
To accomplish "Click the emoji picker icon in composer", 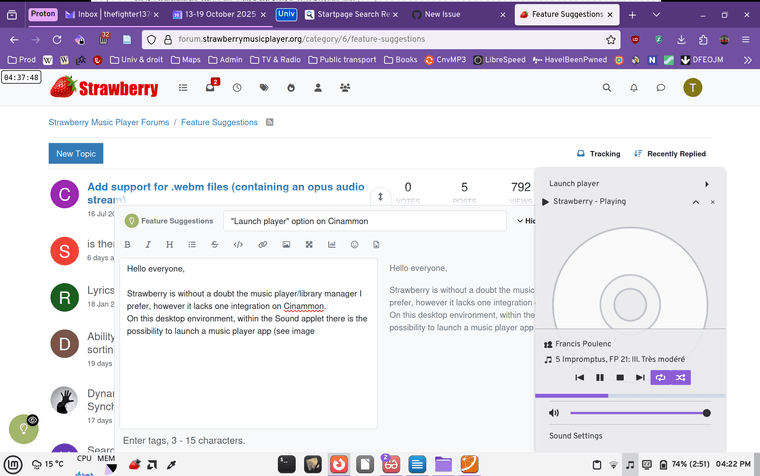I will pos(354,245).
